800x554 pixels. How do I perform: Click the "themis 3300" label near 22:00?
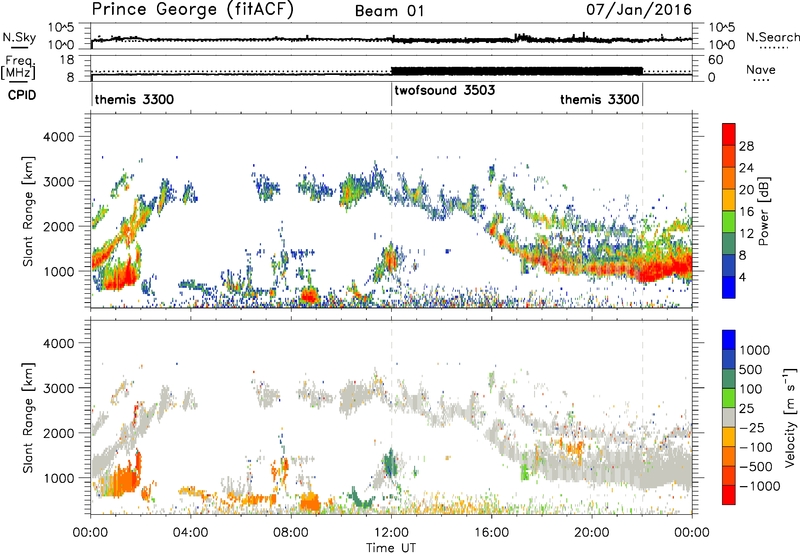(x=599, y=99)
